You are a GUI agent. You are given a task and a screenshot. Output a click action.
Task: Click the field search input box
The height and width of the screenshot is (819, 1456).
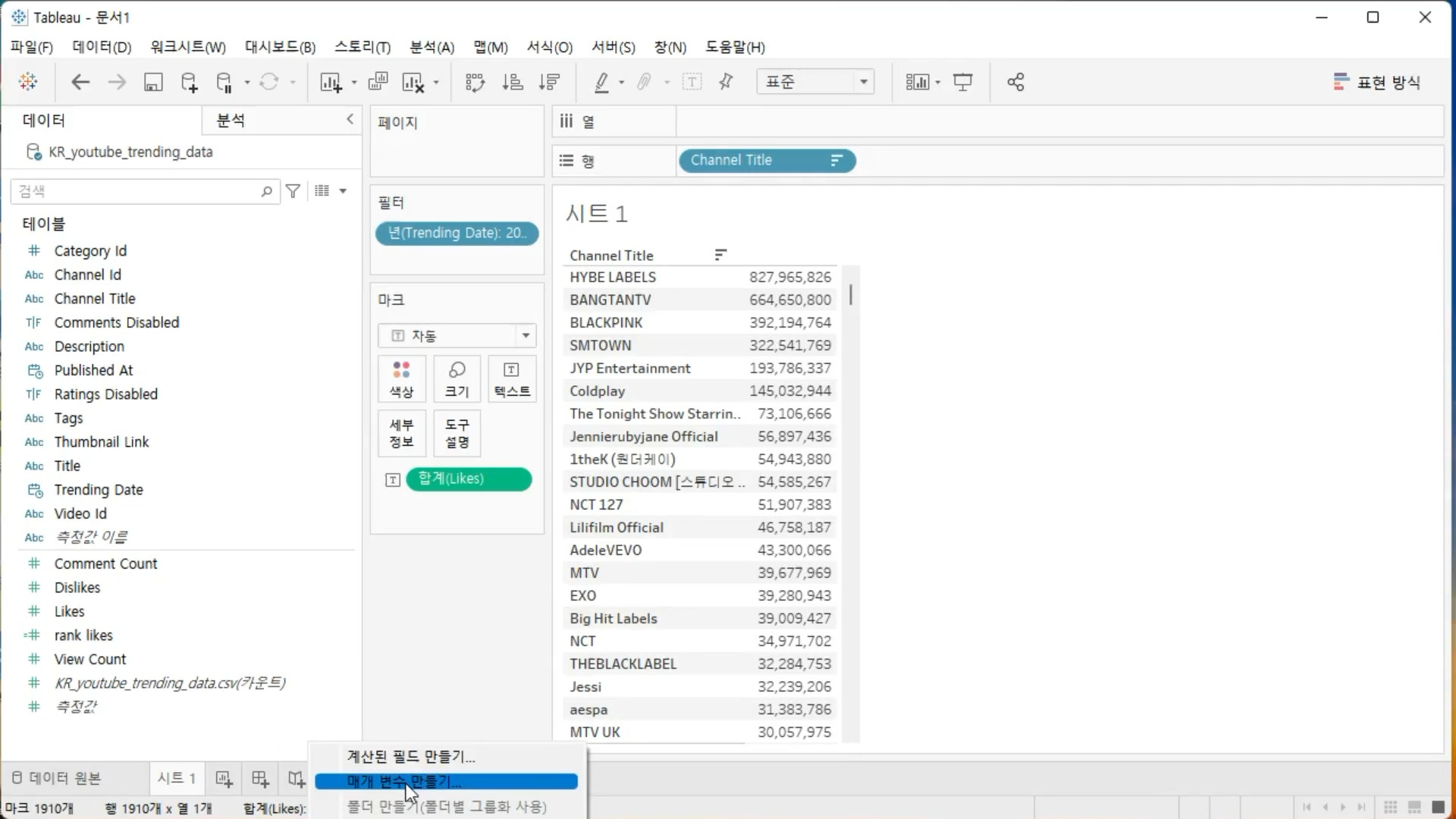[x=136, y=191]
